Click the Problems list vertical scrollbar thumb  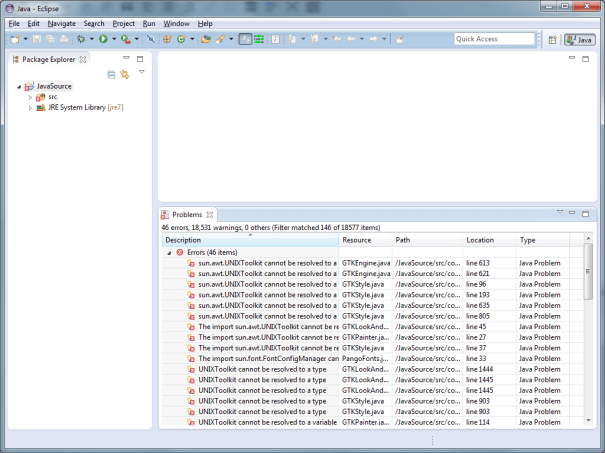588,271
